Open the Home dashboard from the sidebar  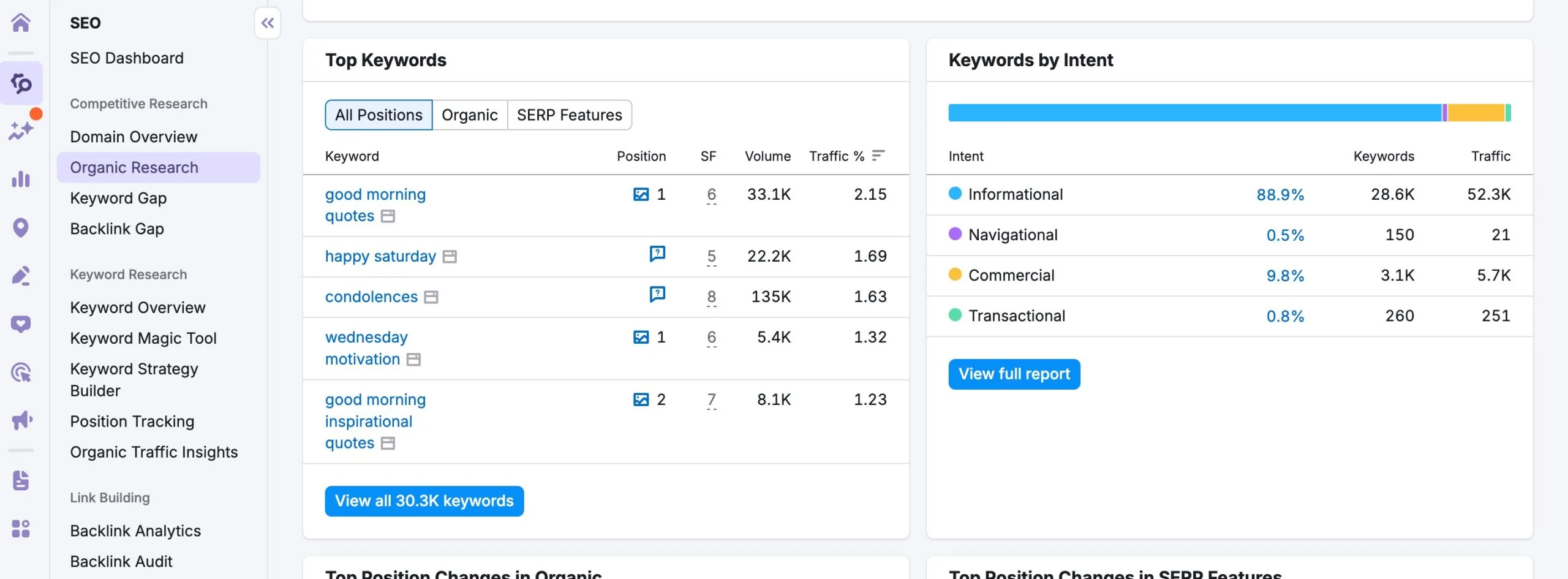[x=21, y=23]
